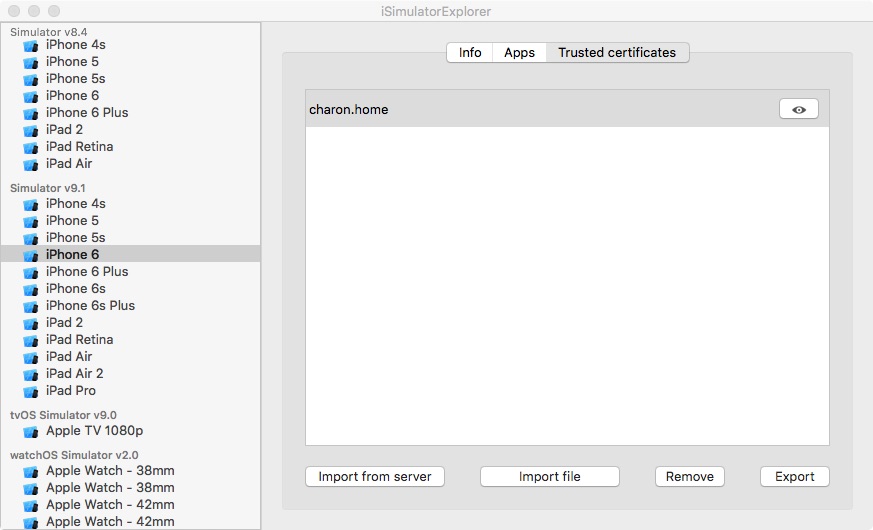Click the watchOS Simulator v2.0 group header
The height and width of the screenshot is (530, 873).
[x=74, y=455]
